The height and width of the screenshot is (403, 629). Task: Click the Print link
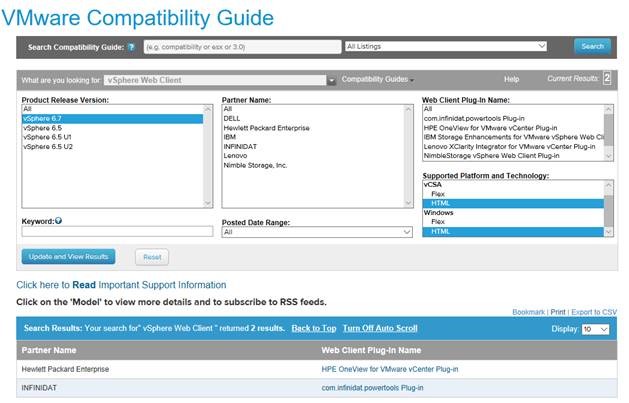(558, 312)
